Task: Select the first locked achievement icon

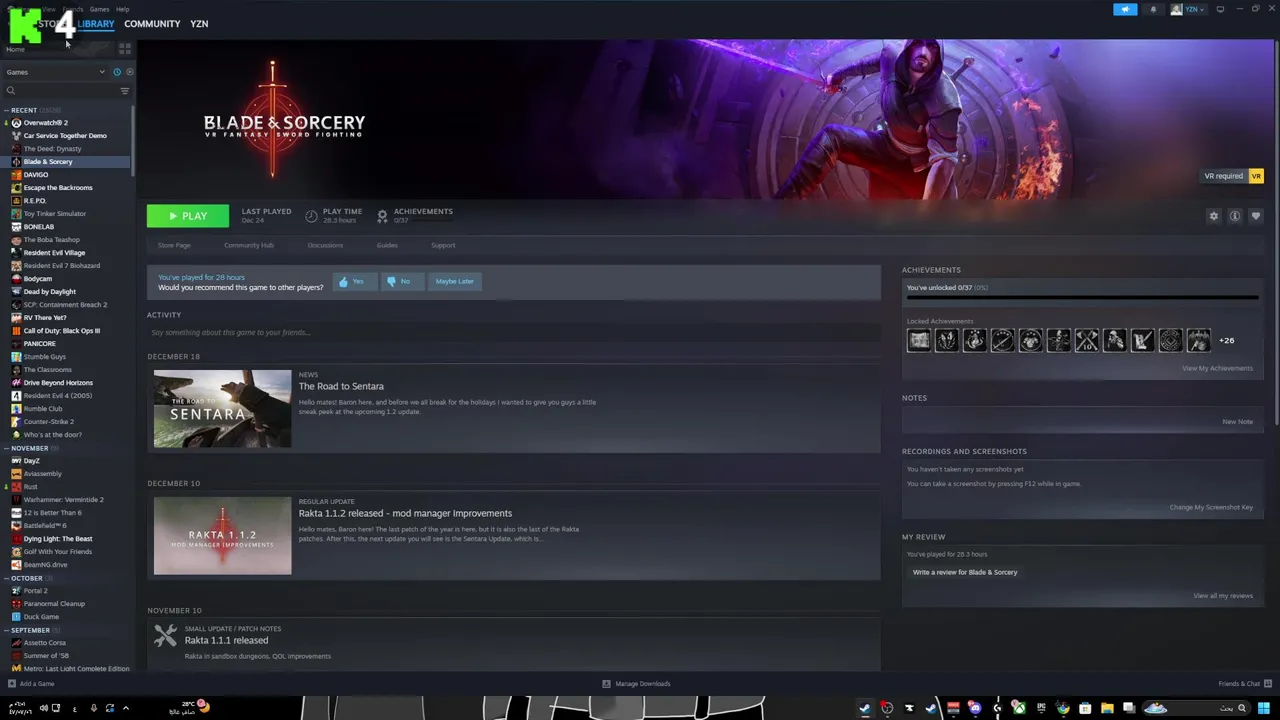Action: click(x=918, y=341)
